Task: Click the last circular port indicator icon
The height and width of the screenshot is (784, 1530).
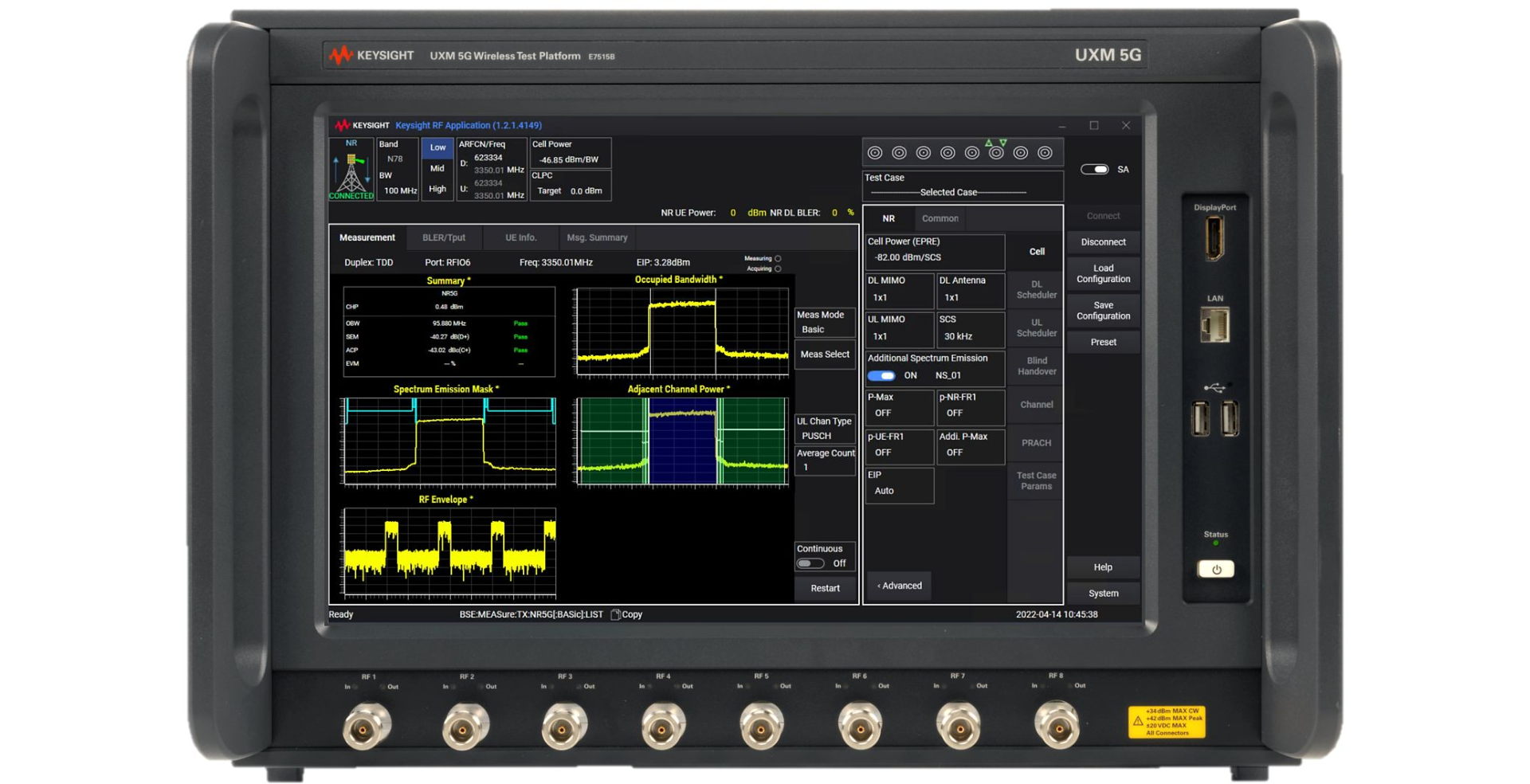Action: pyautogui.click(x=1044, y=151)
